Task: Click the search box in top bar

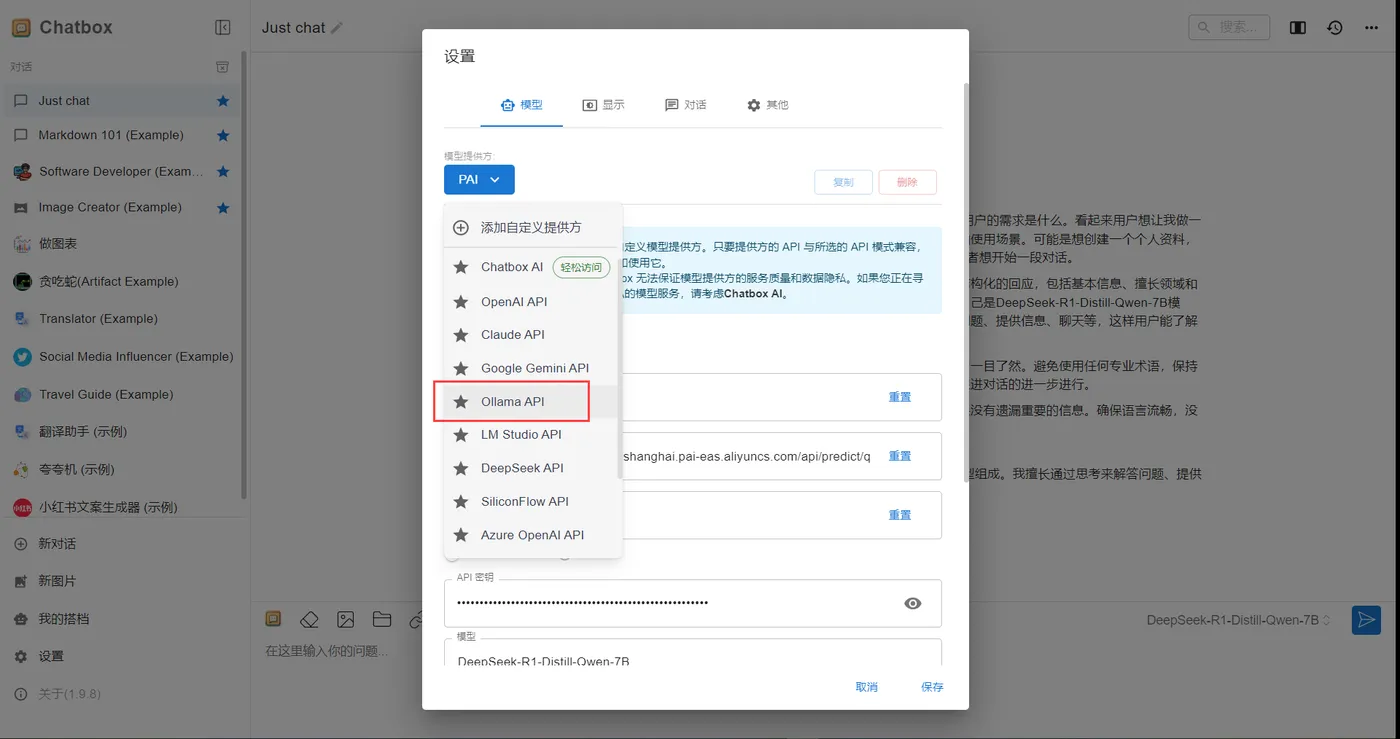Action: click(x=1229, y=28)
